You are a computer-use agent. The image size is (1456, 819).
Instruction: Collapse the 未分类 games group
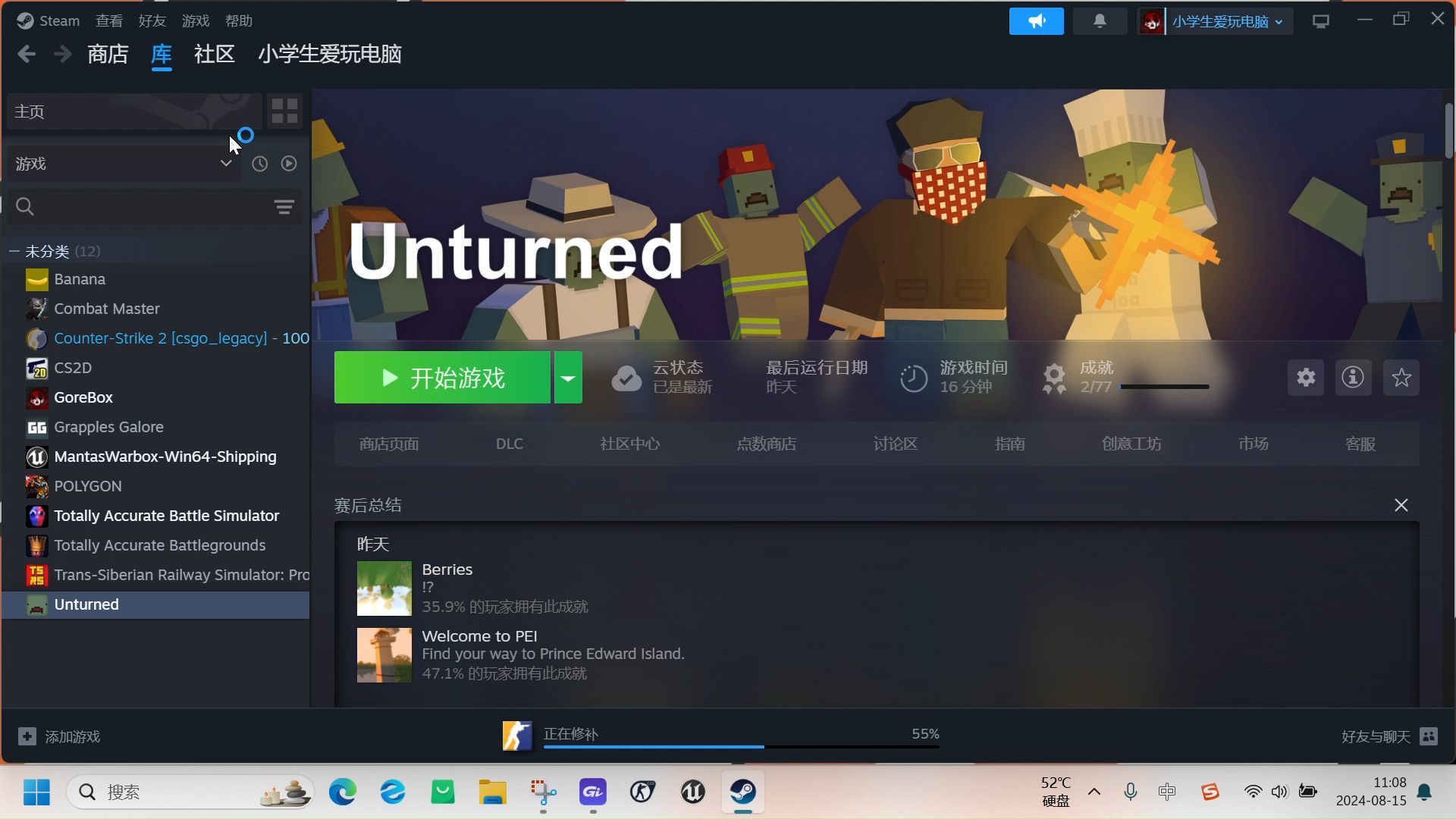point(14,251)
